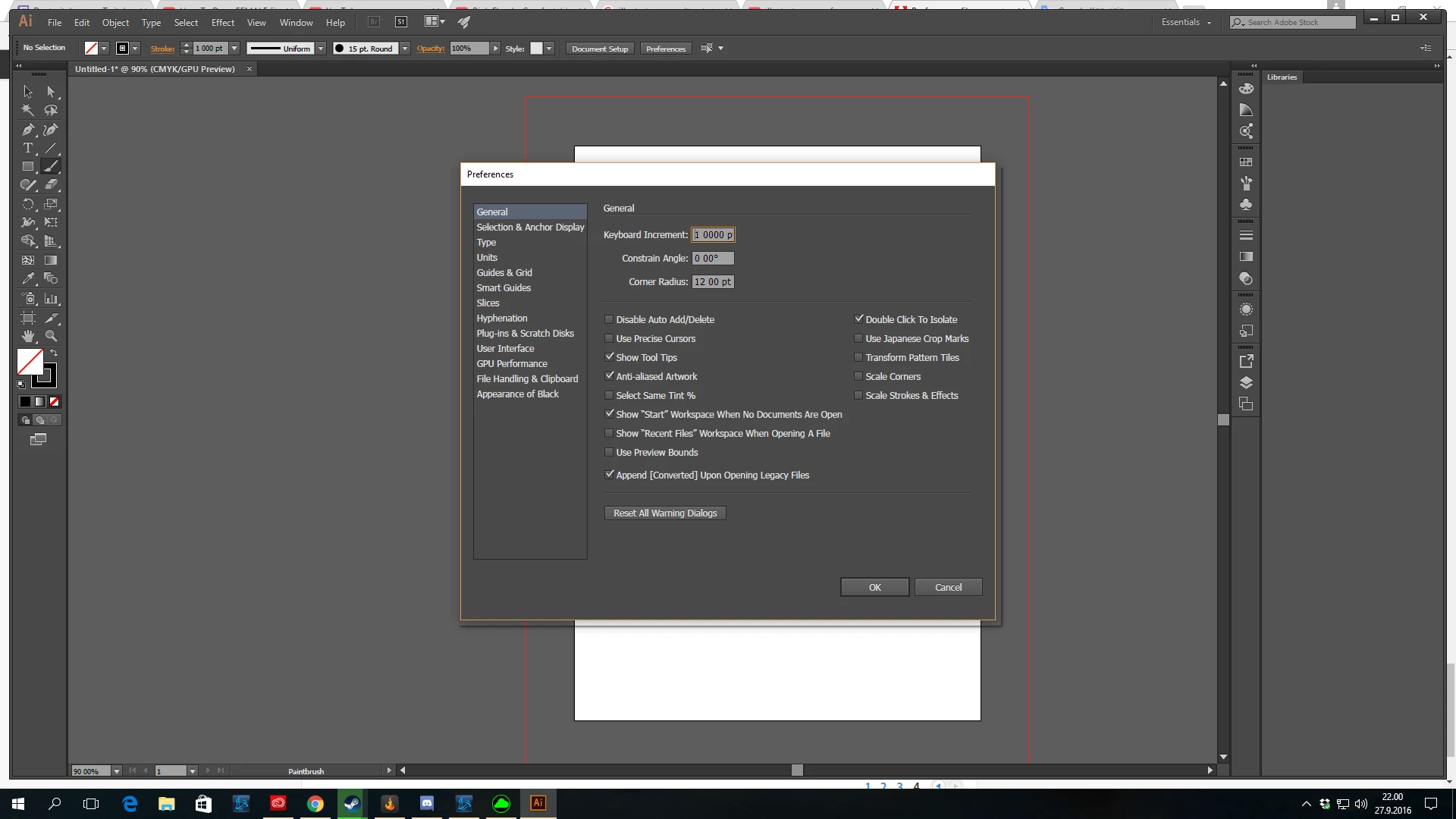The height and width of the screenshot is (819, 1456).
Task: Expand the Essentials workspace switcher
Action: (x=1186, y=23)
